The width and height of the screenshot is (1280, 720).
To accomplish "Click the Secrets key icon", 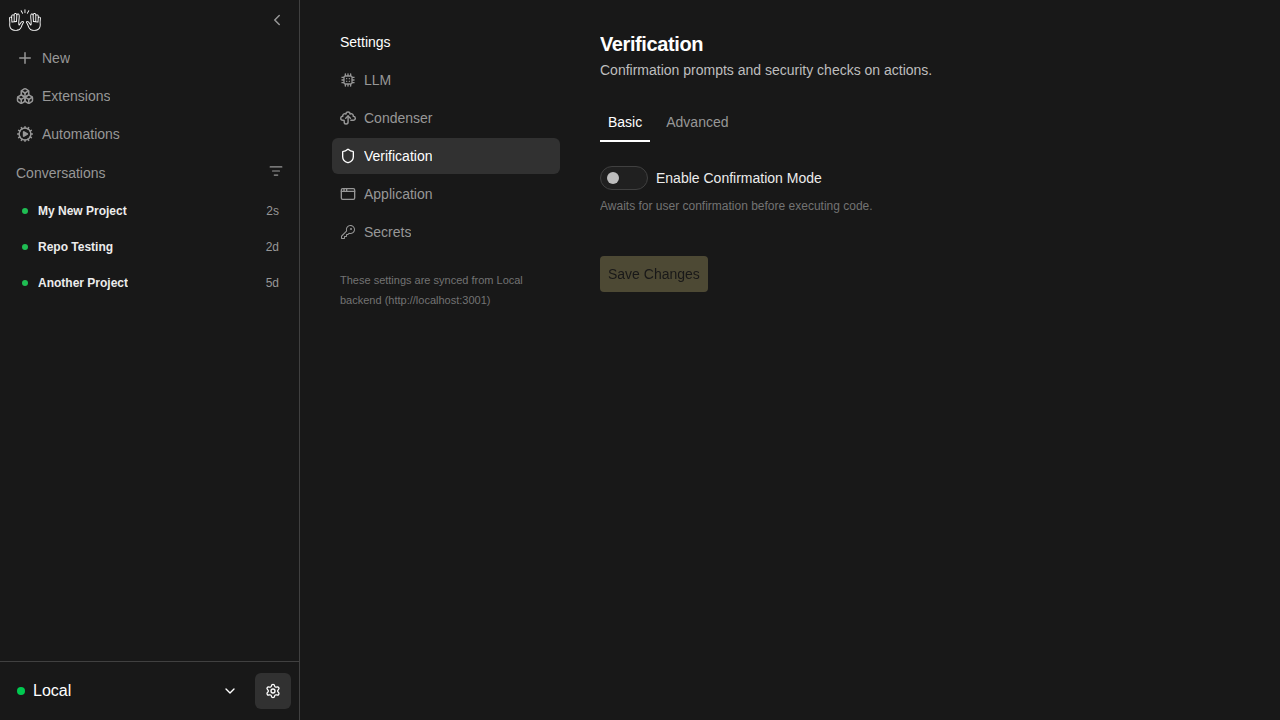I will click(348, 232).
